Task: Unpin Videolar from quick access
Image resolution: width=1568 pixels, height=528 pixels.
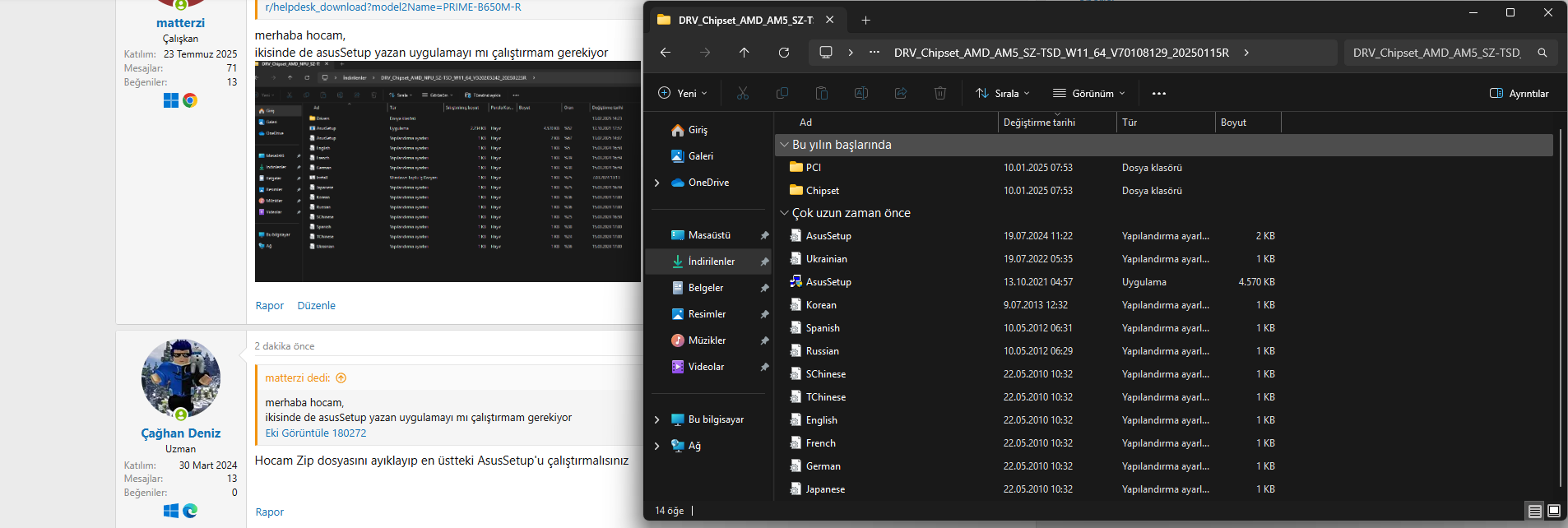Action: pos(764,367)
